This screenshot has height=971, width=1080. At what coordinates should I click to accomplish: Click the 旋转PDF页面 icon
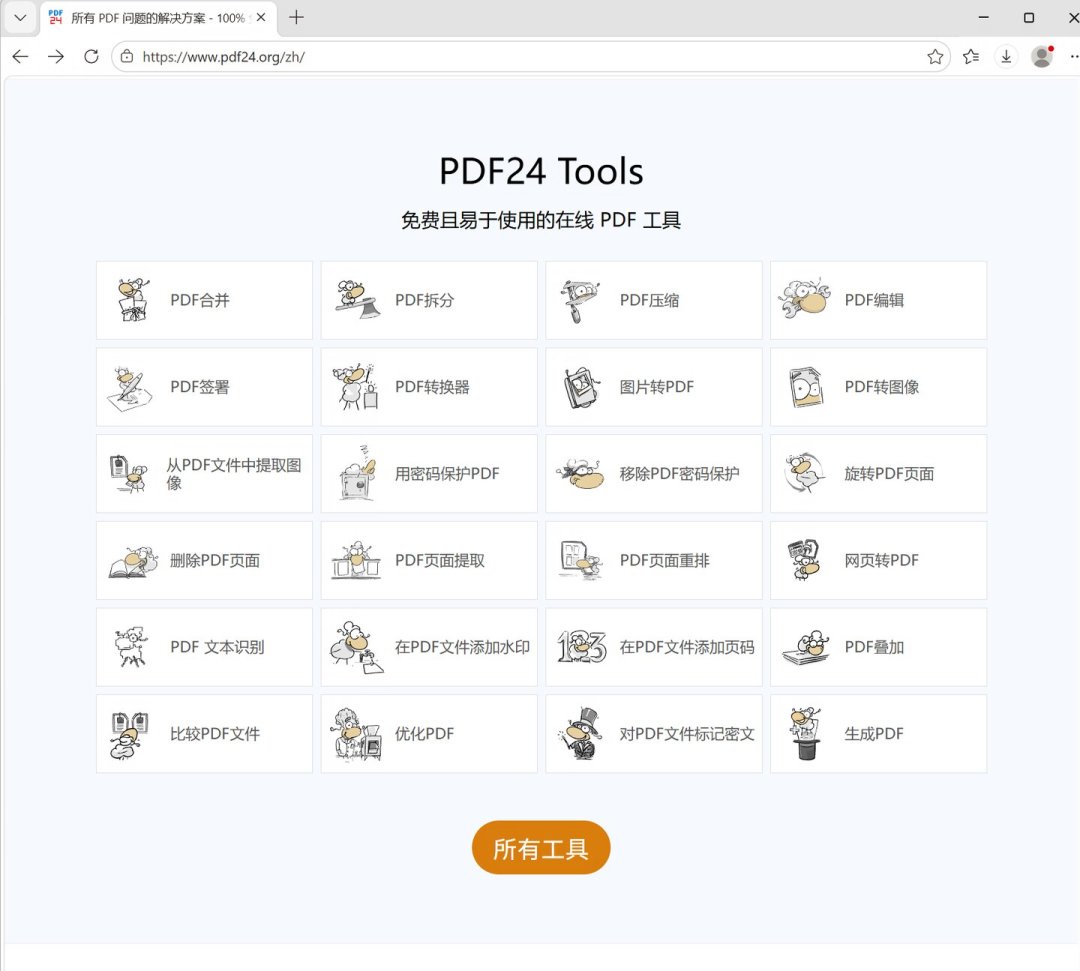pos(804,473)
